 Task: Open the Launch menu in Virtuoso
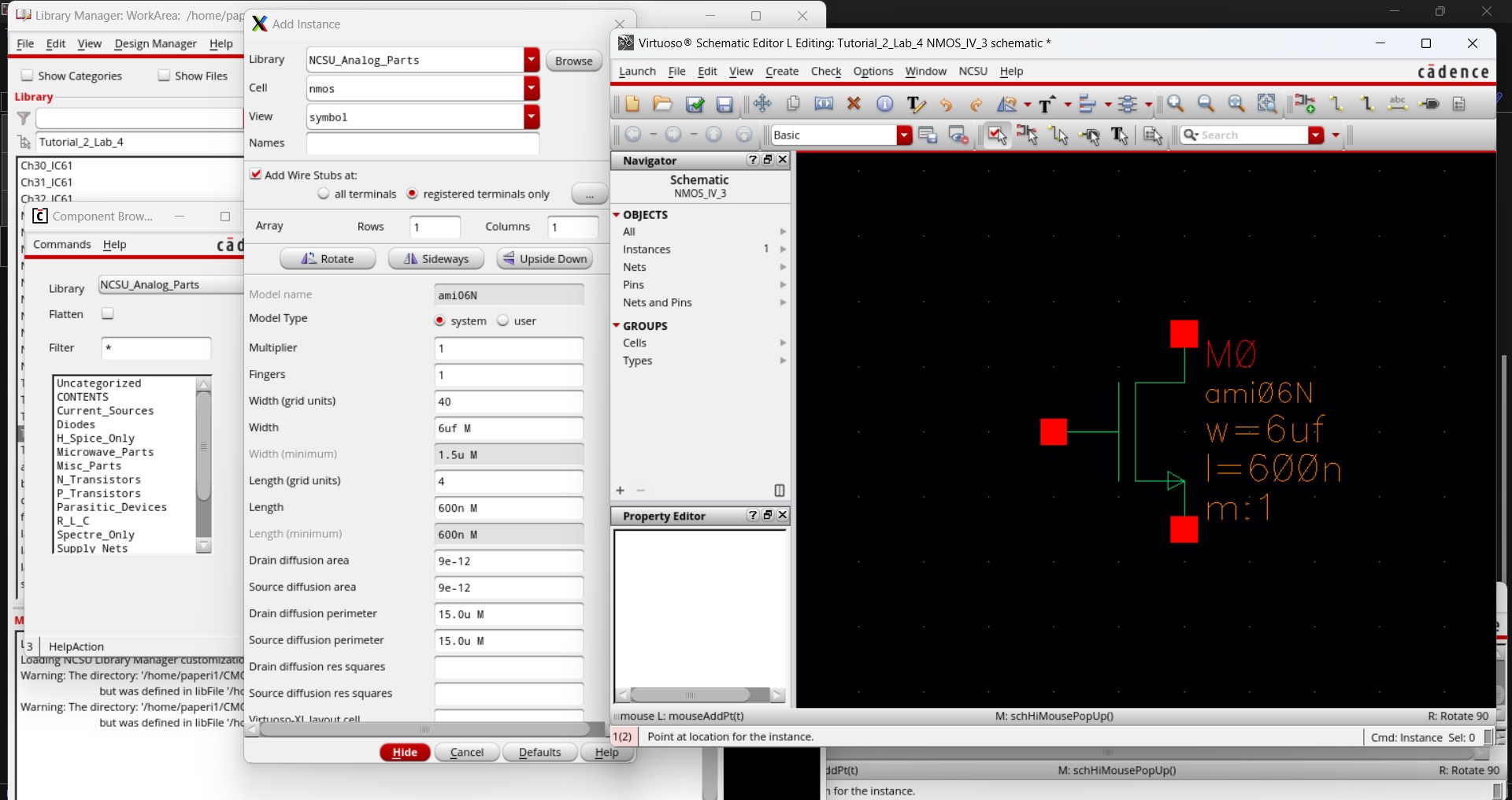[x=637, y=71]
